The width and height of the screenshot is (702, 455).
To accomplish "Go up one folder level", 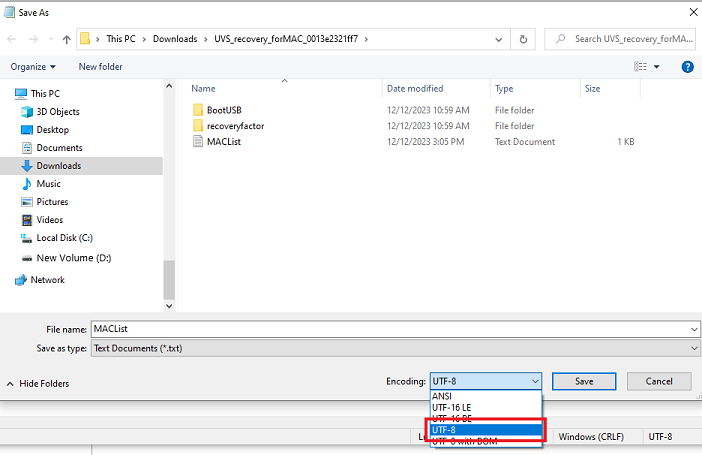I will pos(67,39).
